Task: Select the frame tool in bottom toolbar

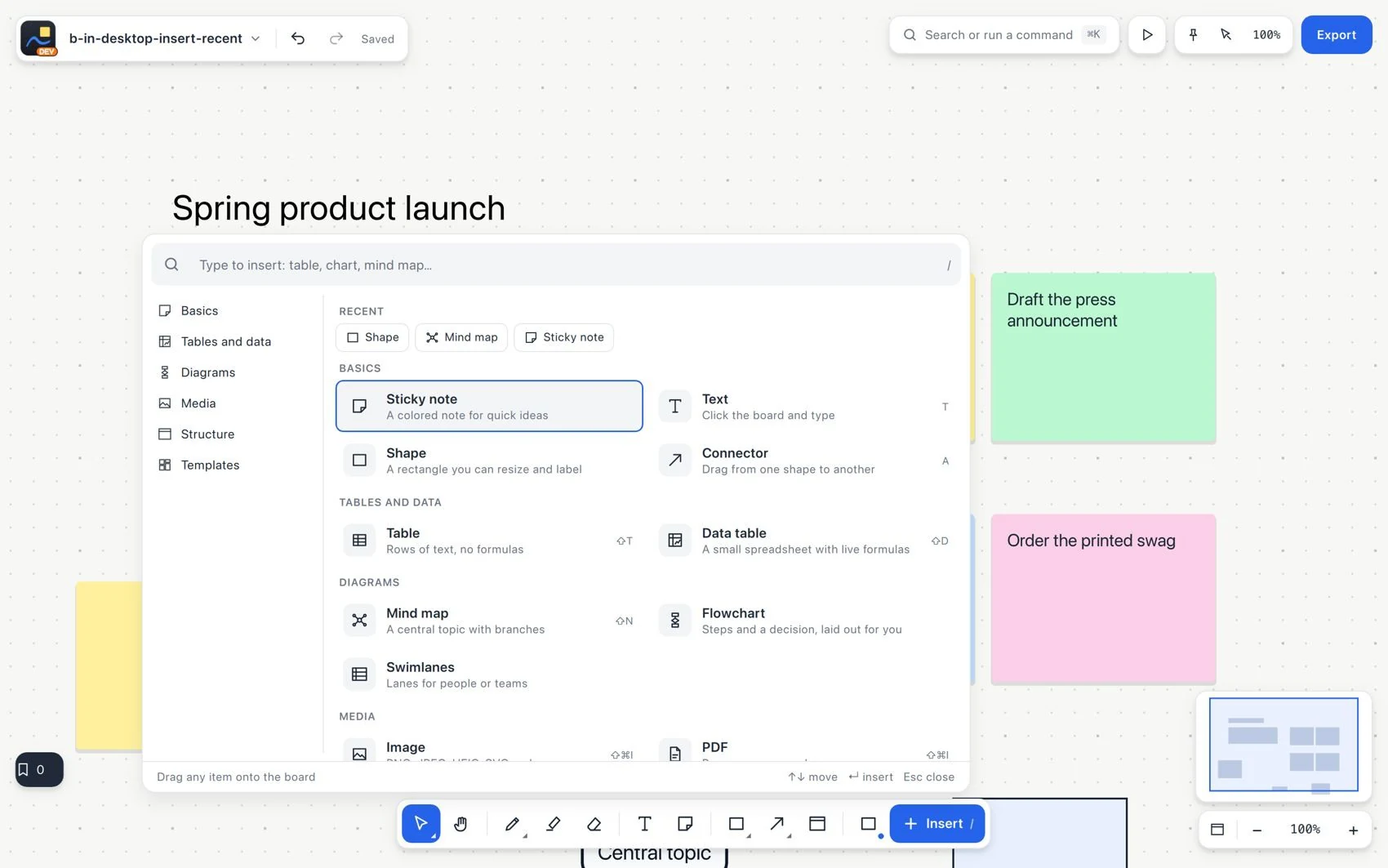Action: point(817,824)
